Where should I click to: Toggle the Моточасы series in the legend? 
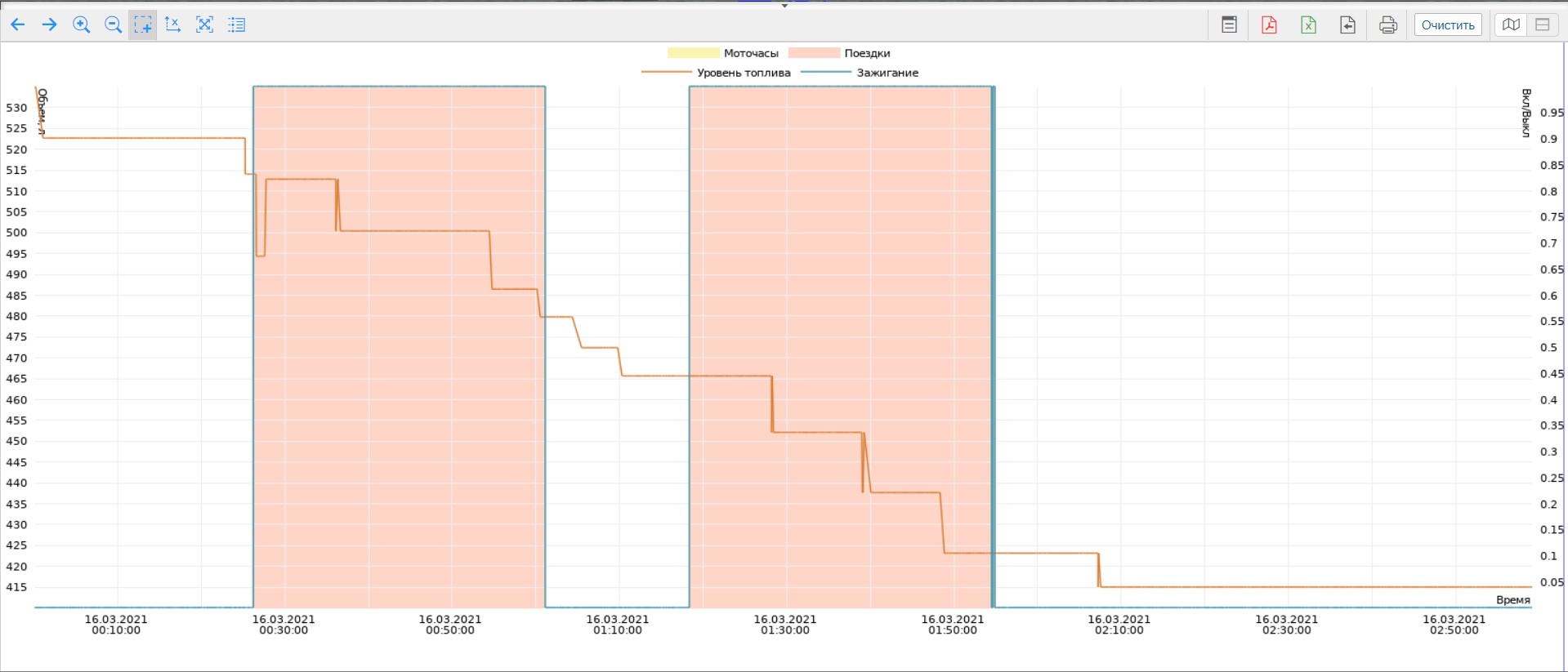click(x=750, y=53)
